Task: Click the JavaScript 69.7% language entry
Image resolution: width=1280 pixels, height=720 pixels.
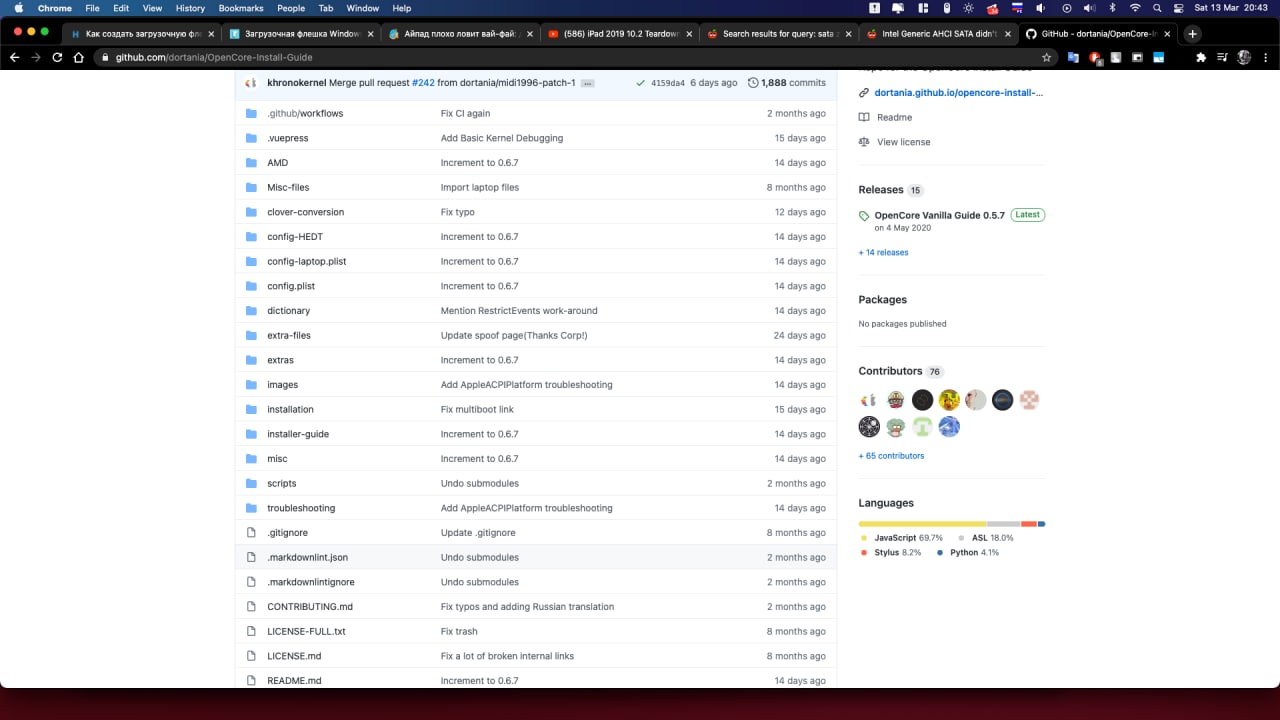Action: 908,538
